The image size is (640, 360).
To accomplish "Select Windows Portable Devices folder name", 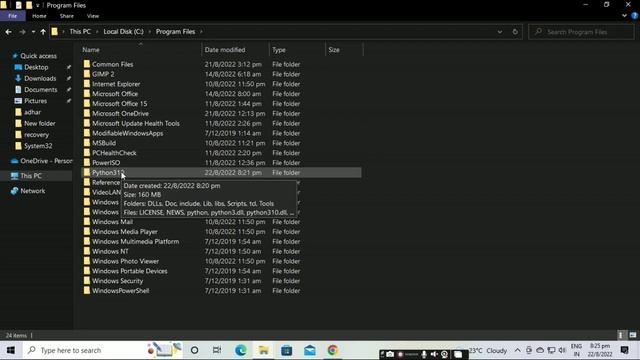I will coord(130,271).
